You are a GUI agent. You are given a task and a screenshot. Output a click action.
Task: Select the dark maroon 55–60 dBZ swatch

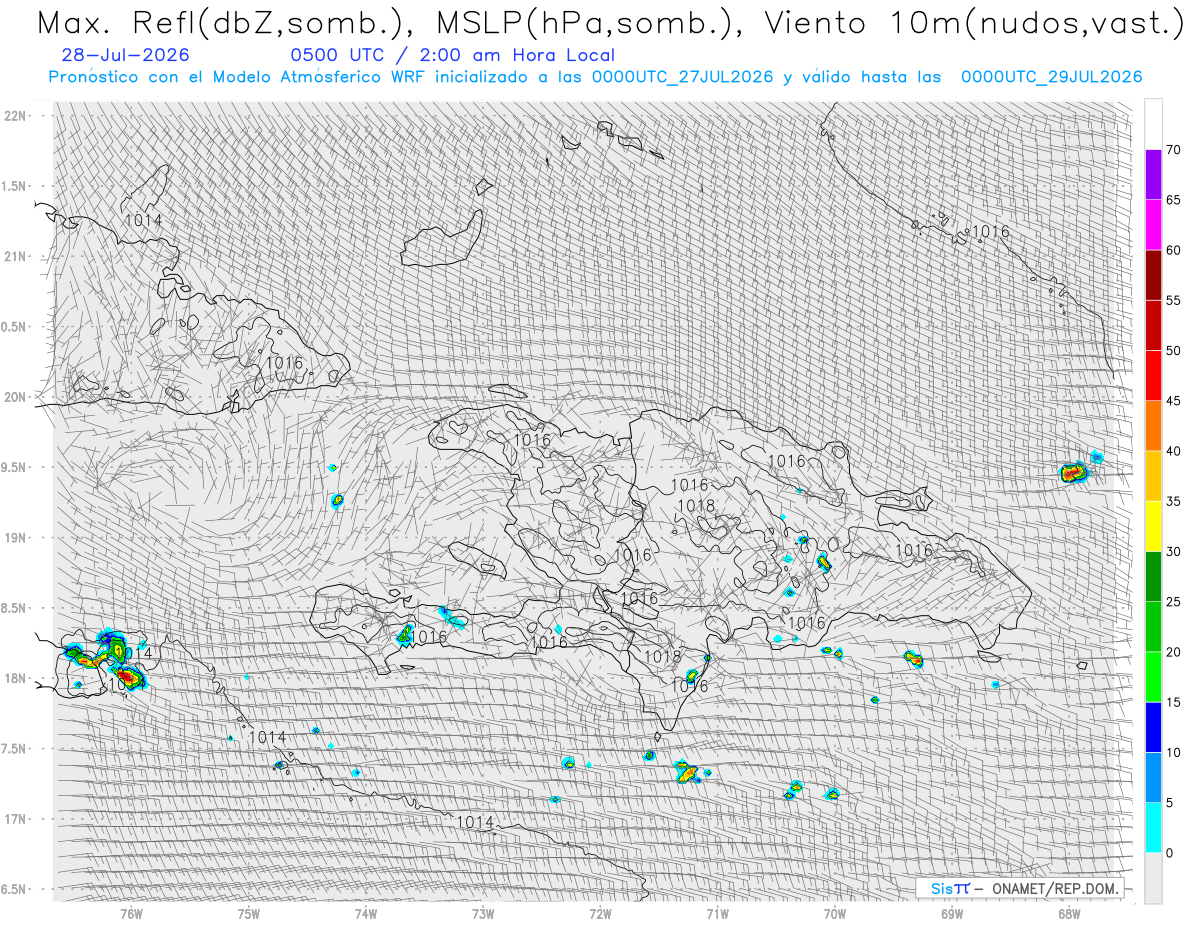coord(1154,275)
